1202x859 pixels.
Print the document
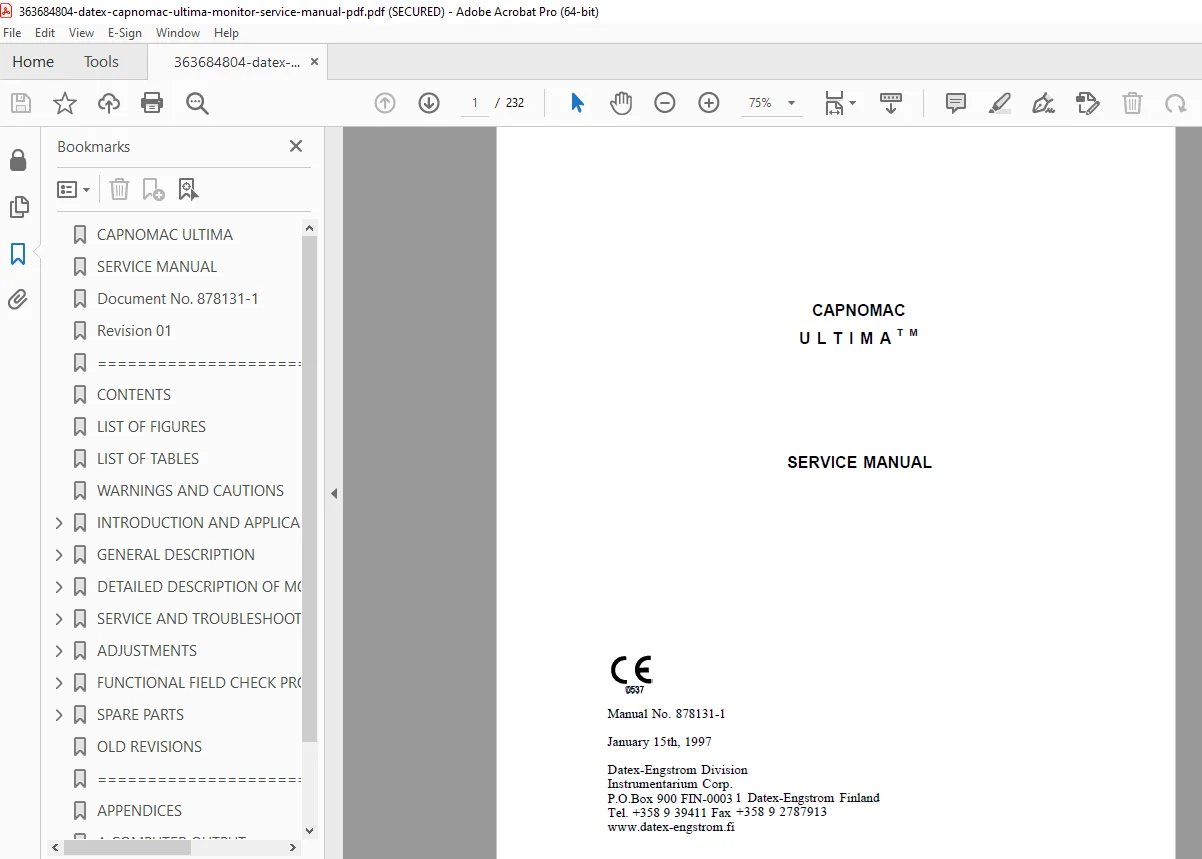pos(152,103)
